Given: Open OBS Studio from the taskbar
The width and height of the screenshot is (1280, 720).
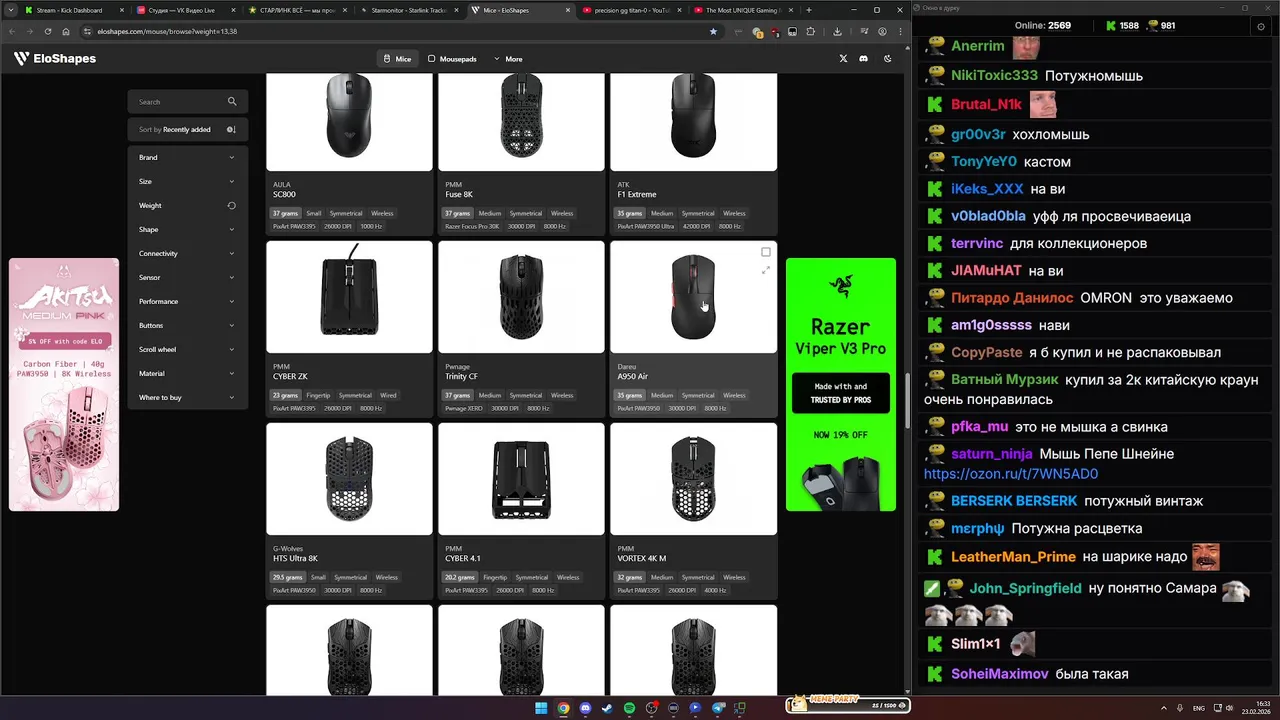Looking at the screenshot, I should tap(651, 708).
